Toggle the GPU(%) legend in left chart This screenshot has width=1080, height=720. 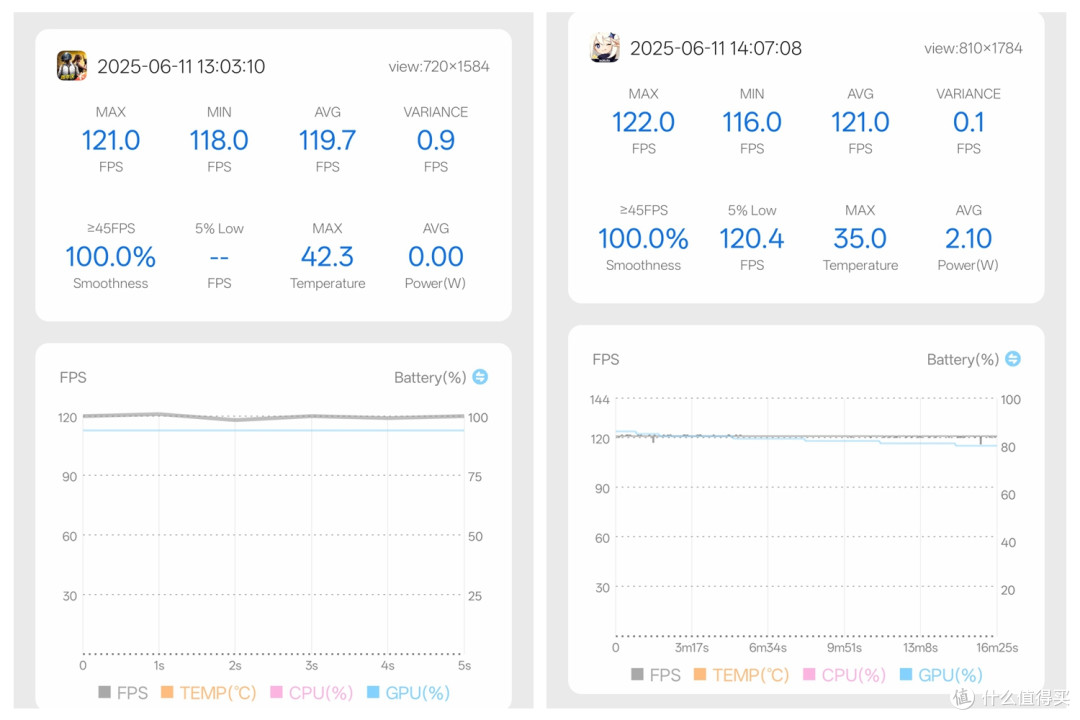click(x=408, y=692)
